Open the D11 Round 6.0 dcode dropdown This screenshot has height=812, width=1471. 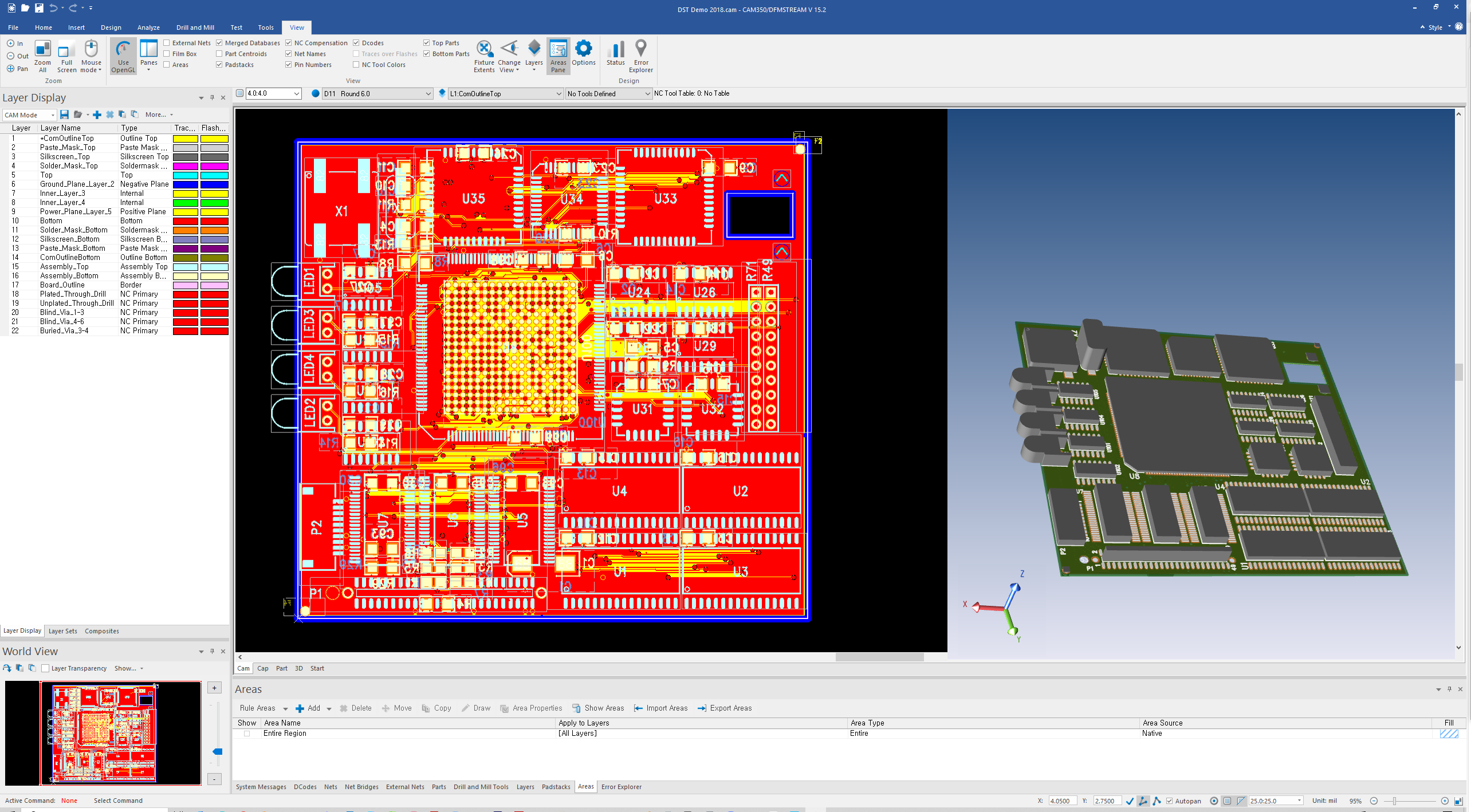coord(428,93)
